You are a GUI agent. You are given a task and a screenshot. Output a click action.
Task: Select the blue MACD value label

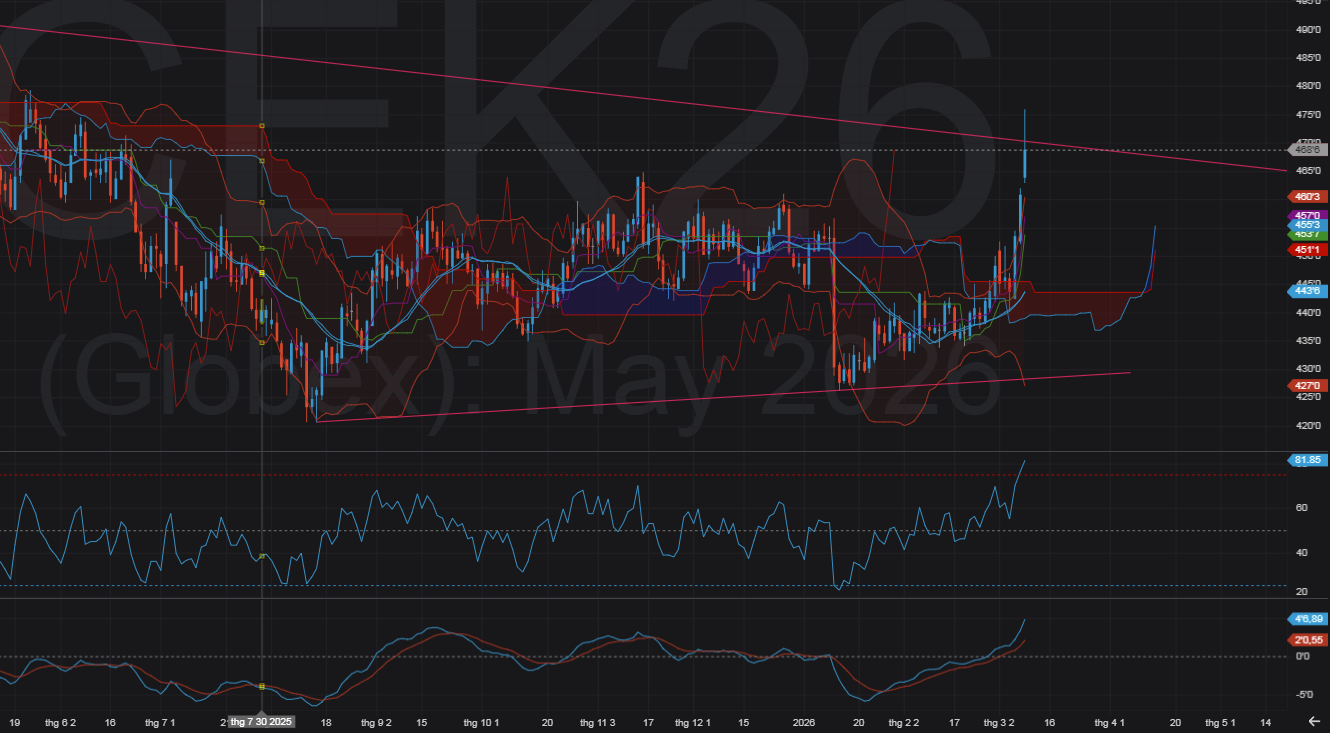1307,619
